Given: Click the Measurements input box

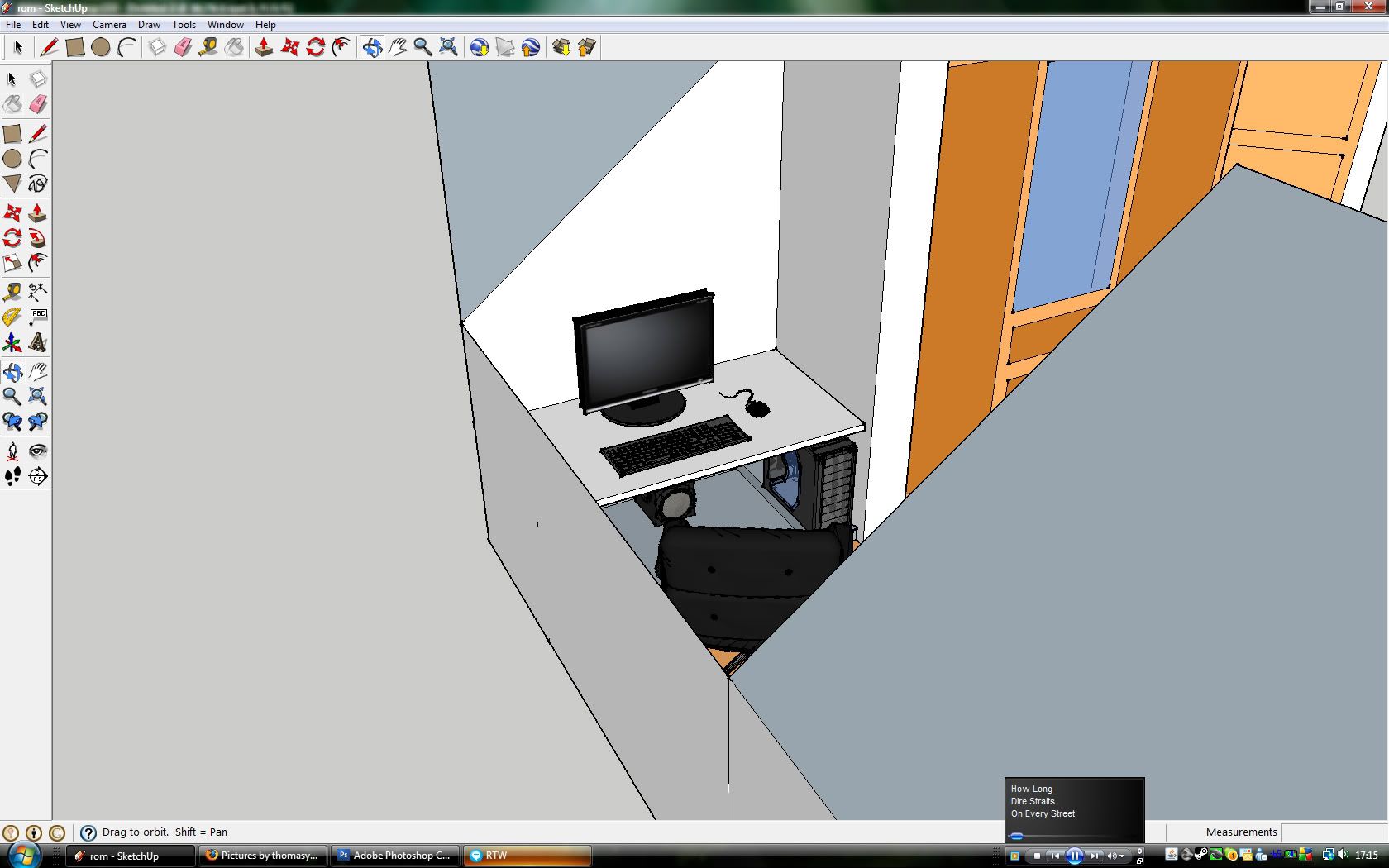Looking at the screenshot, I should 1334,832.
